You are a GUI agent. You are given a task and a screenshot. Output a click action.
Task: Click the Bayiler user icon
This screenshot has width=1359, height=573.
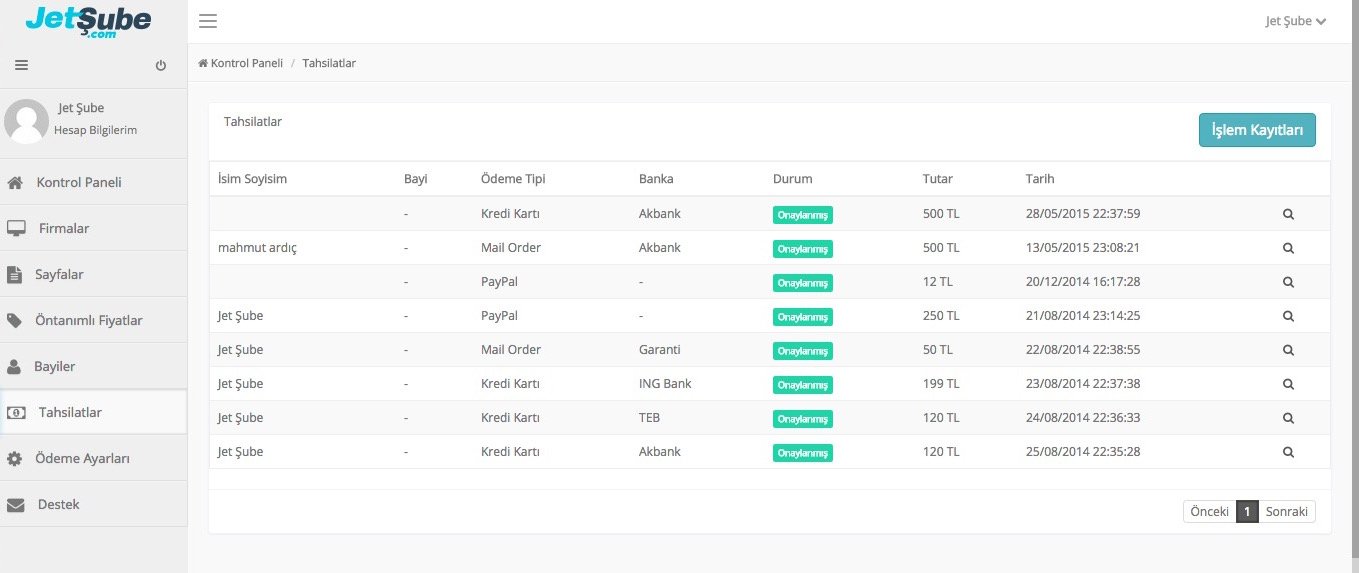(x=15, y=367)
